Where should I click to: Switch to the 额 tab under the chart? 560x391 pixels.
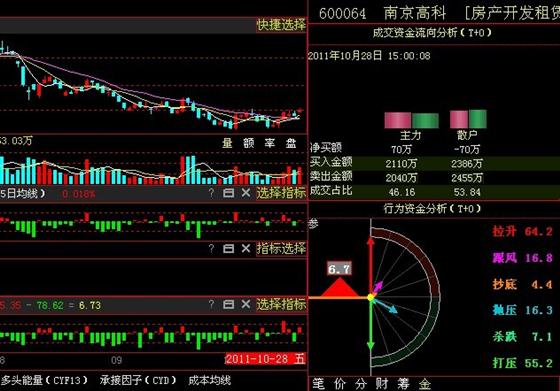pos(249,143)
